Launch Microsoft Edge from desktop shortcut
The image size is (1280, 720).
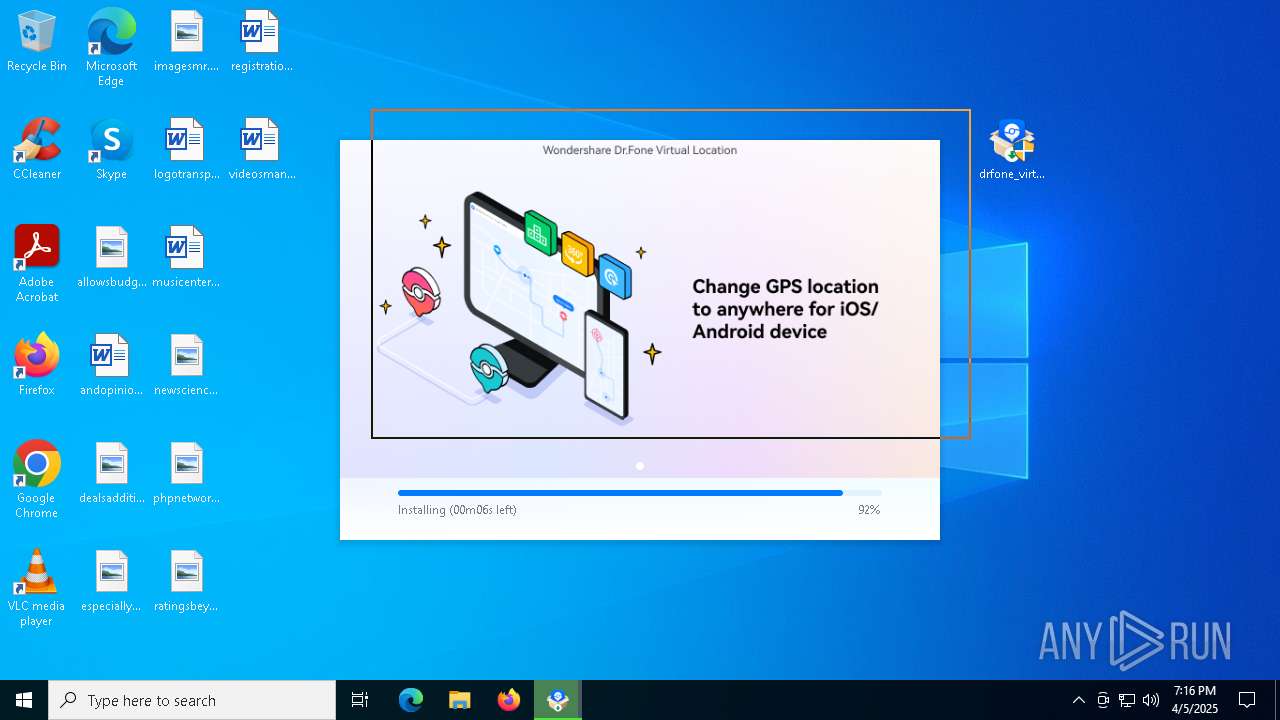point(111,48)
